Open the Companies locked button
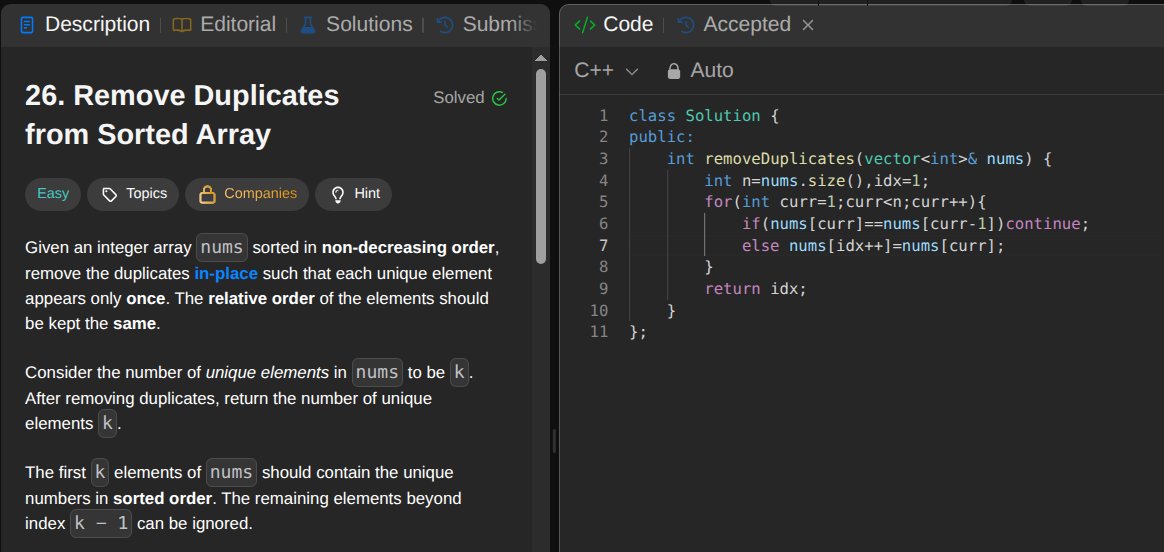This screenshot has height=552, width=1164. 247,194
